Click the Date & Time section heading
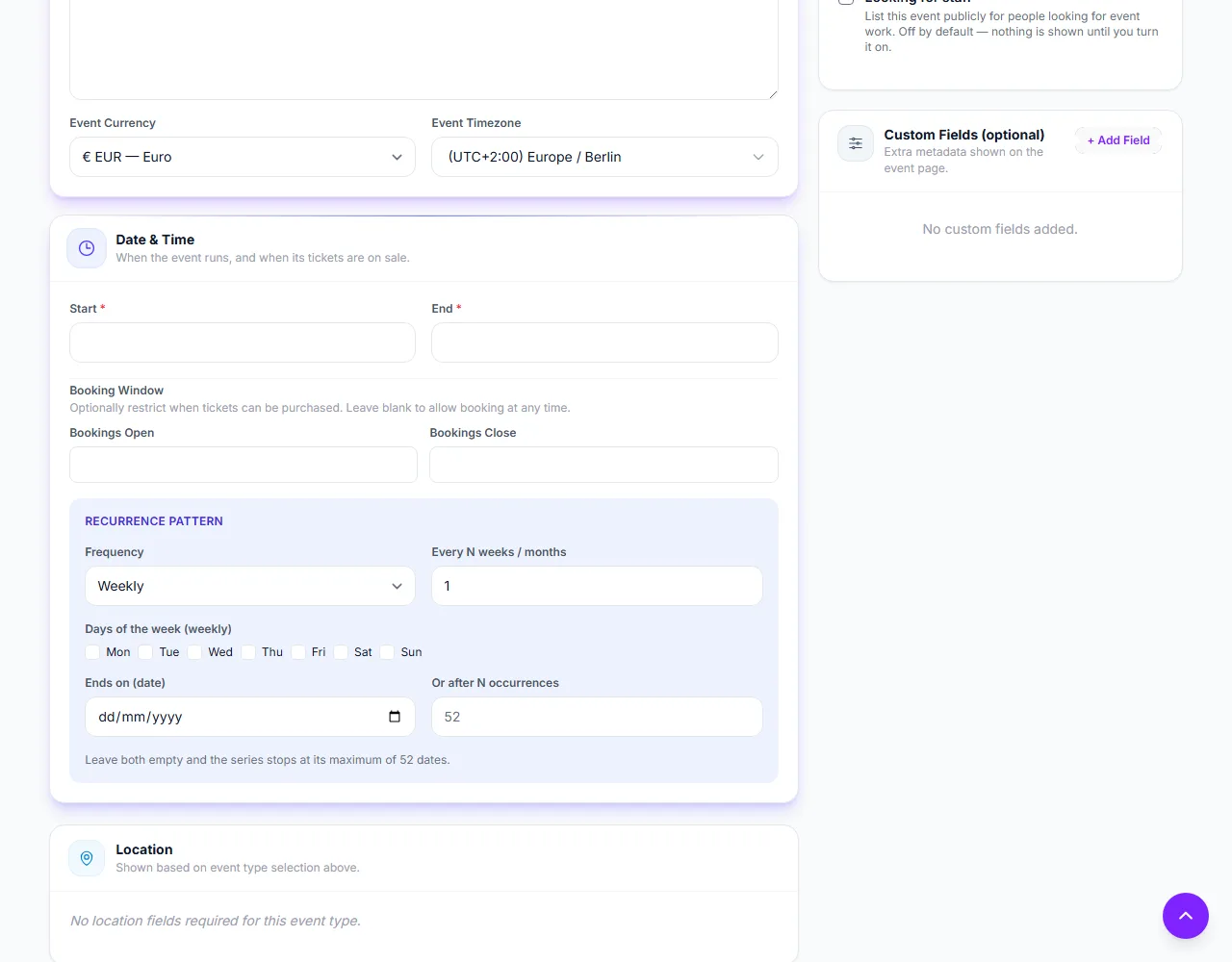 pos(155,240)
